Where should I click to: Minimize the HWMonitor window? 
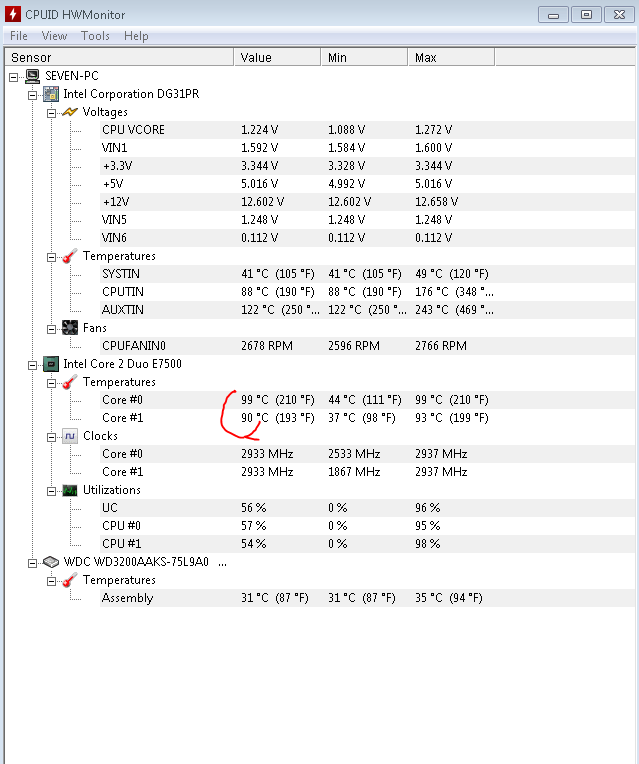click(553, 15)
